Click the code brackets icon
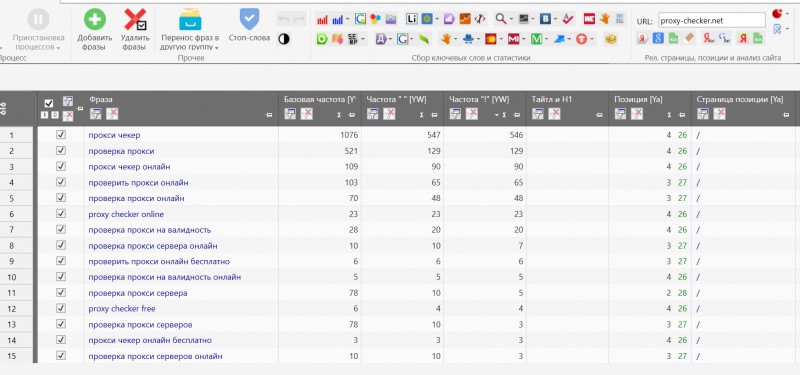Viewport: 800px width, 375px height. [x=480, y=19]
